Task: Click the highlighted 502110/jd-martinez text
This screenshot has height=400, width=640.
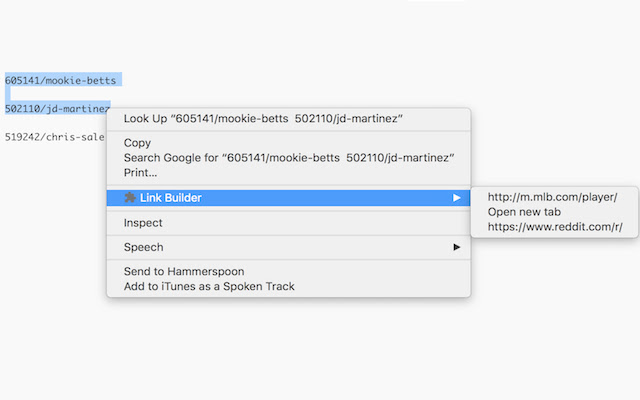Action: point(56,108)
